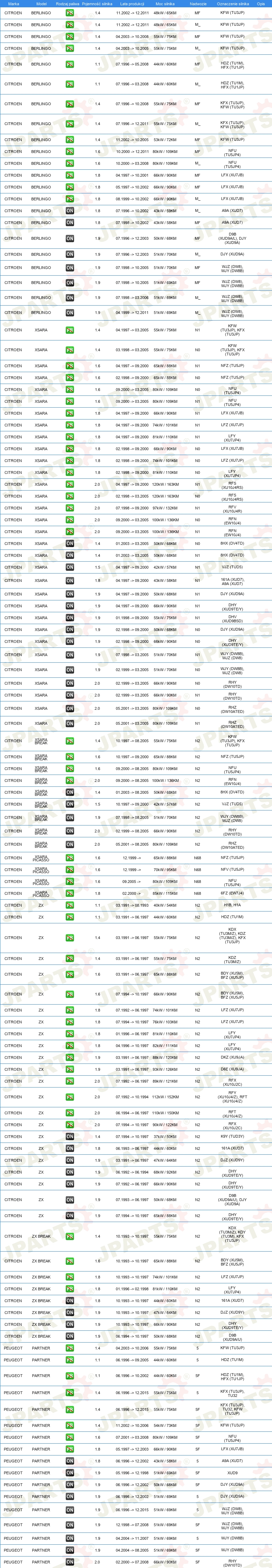
Task: Click the diesel icon in the ZX DHY 68kW/92KM row
Action: pos(70,1173)
